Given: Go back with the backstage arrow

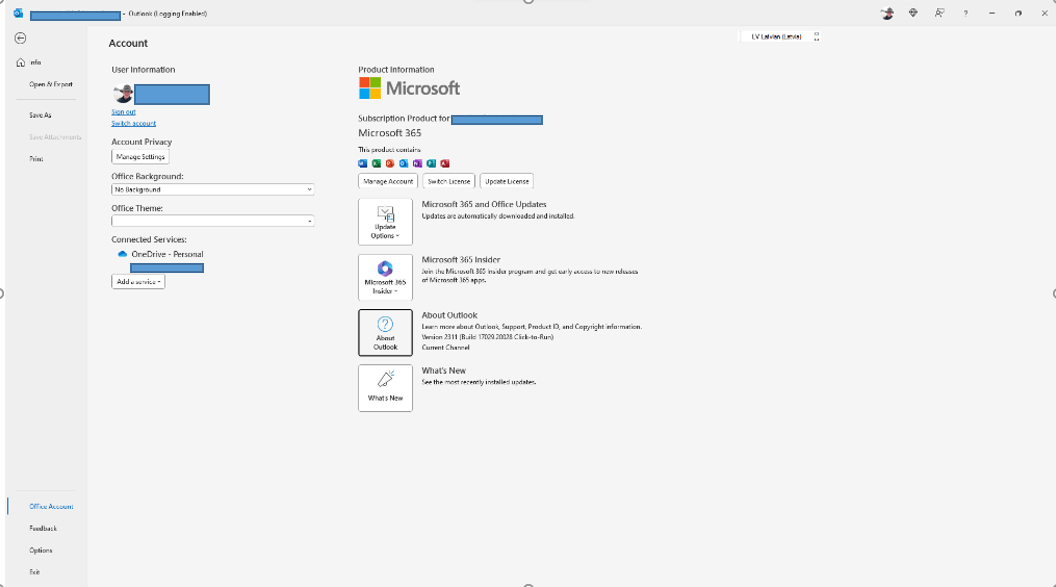Looking at the screenshot, I should (20, 38).
